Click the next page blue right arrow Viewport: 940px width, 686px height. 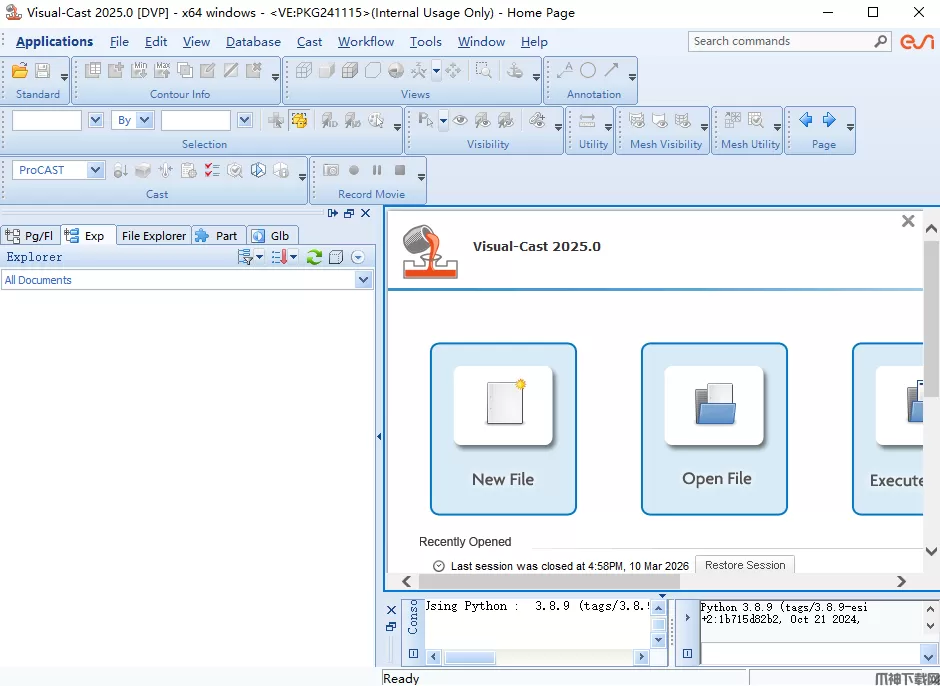pyautogui.click(x=829, y=120)
